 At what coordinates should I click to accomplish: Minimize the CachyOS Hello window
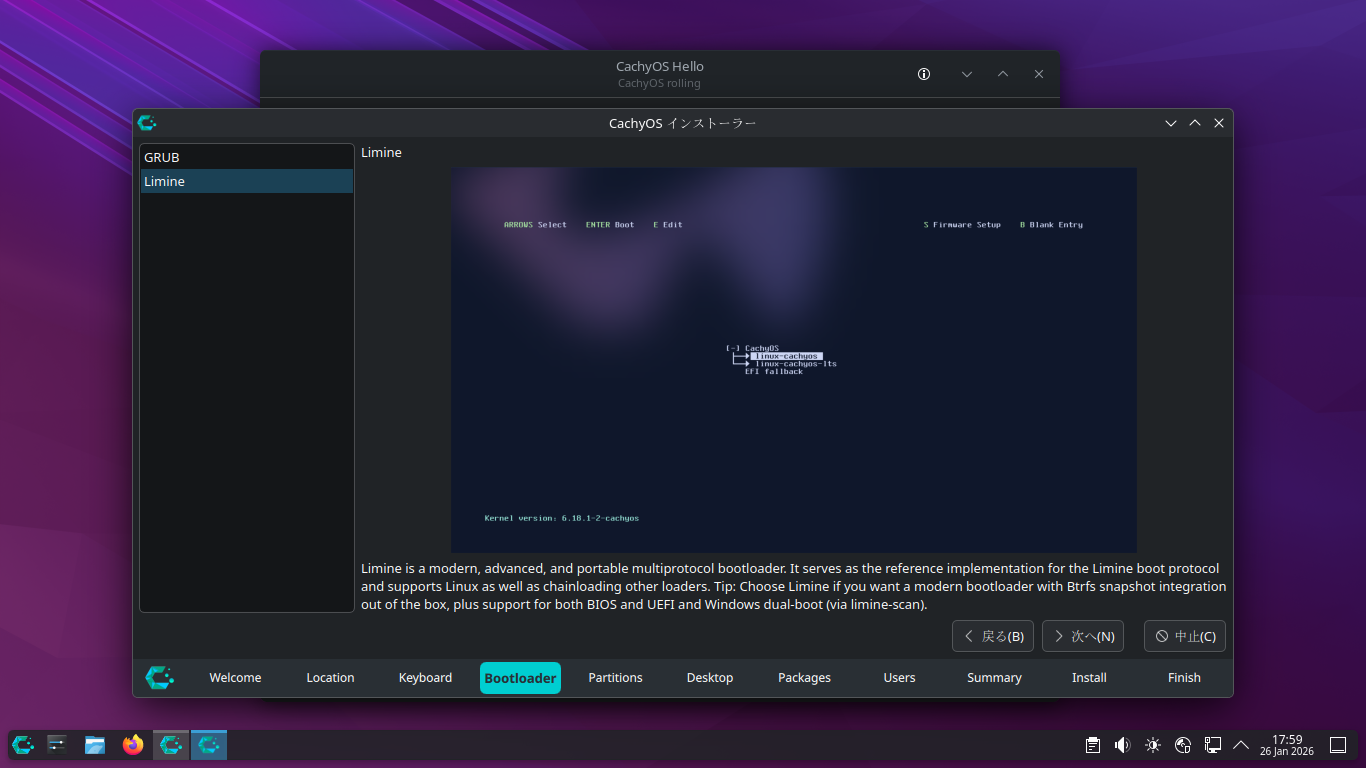pyautogui.click(x=967, y=74)
